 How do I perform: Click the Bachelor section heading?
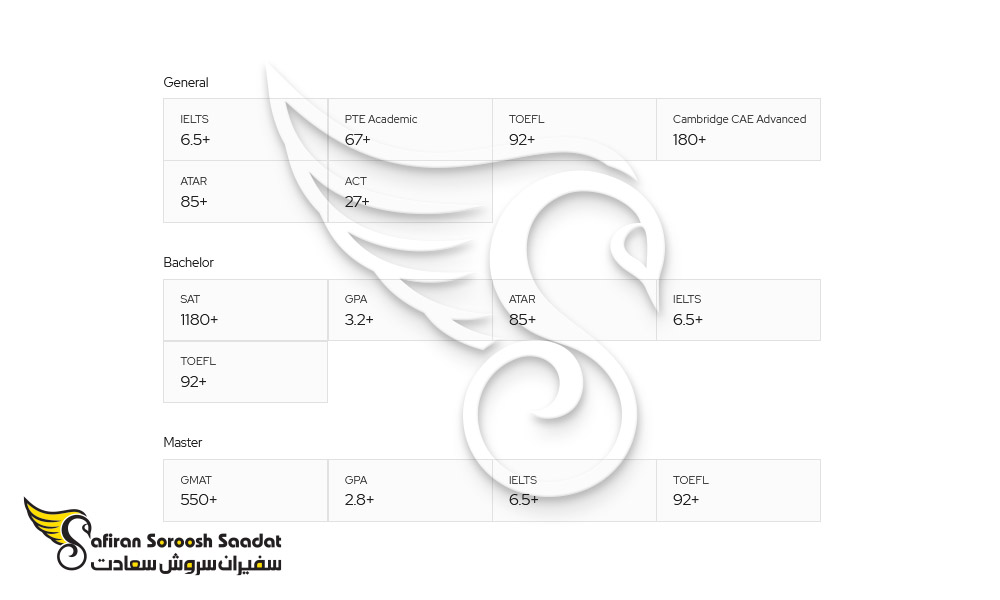188,262
